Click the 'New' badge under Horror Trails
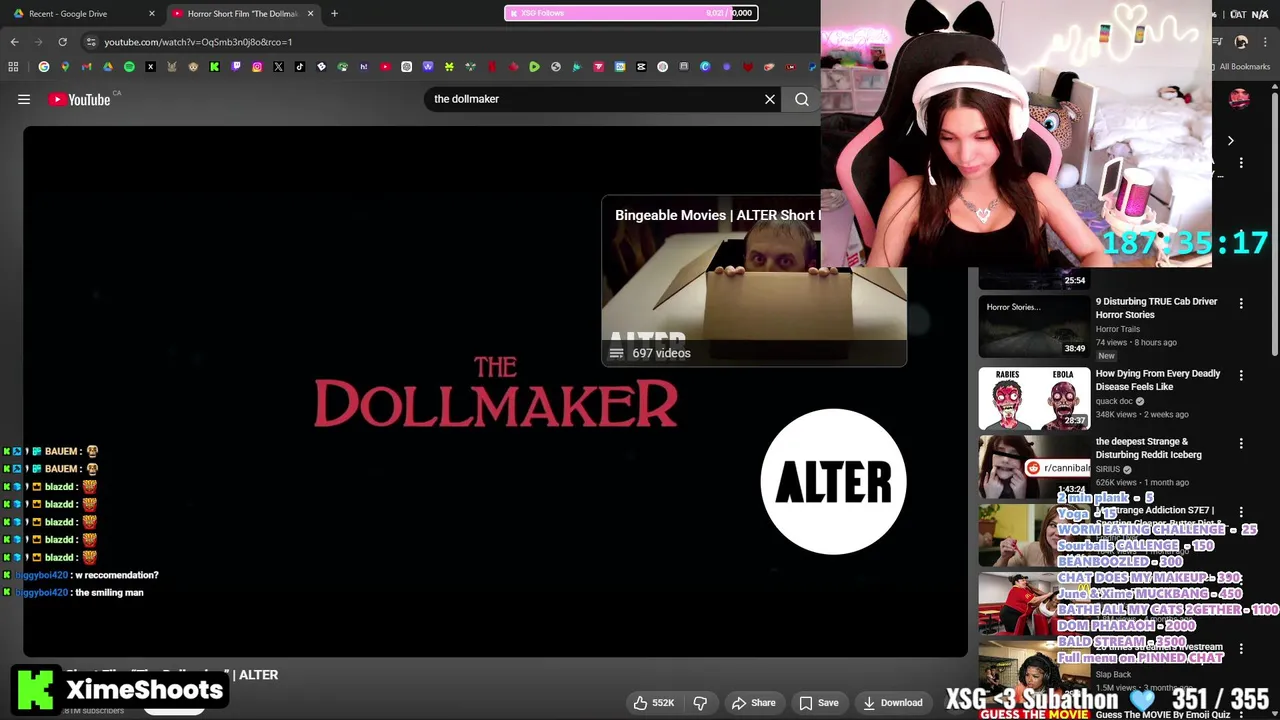 (1106, 356)
